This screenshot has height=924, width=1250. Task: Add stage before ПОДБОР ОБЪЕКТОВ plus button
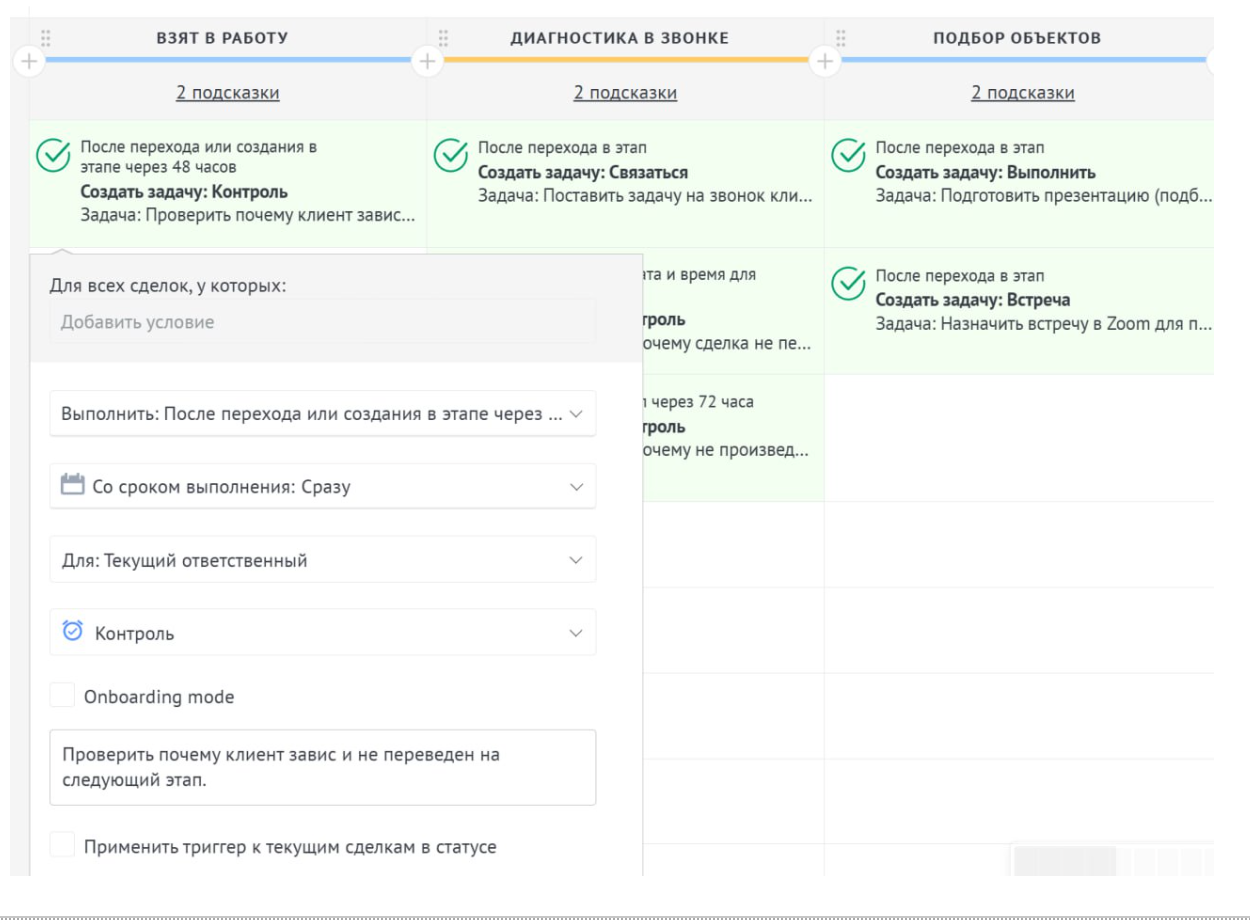click(824, 61)
